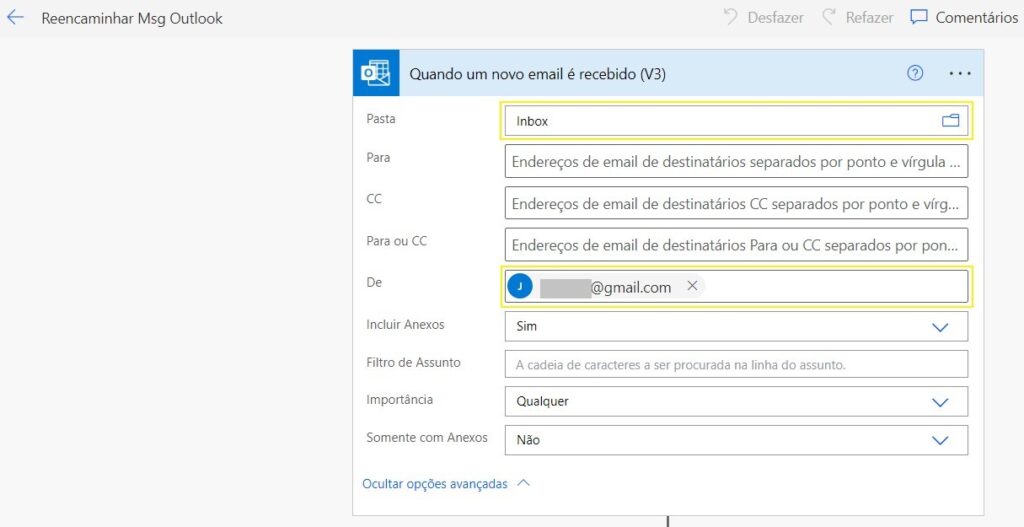Click the Outlook connector icon
Screen dimensions: 1024x527
pos(376,73)
